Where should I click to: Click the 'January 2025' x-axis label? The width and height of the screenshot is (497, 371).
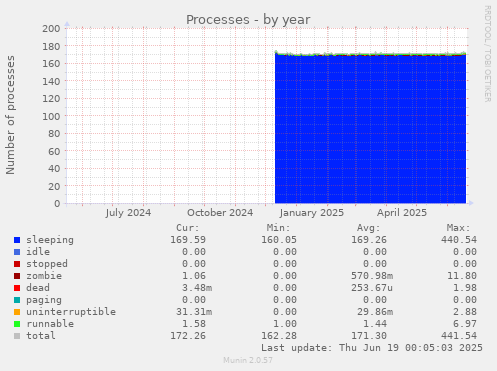[x=312, y=213]
